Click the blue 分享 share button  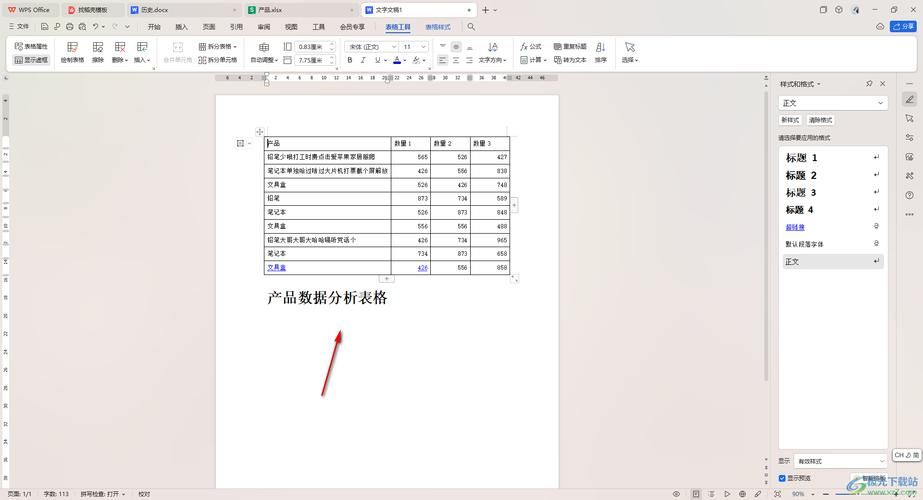(903, 27)
